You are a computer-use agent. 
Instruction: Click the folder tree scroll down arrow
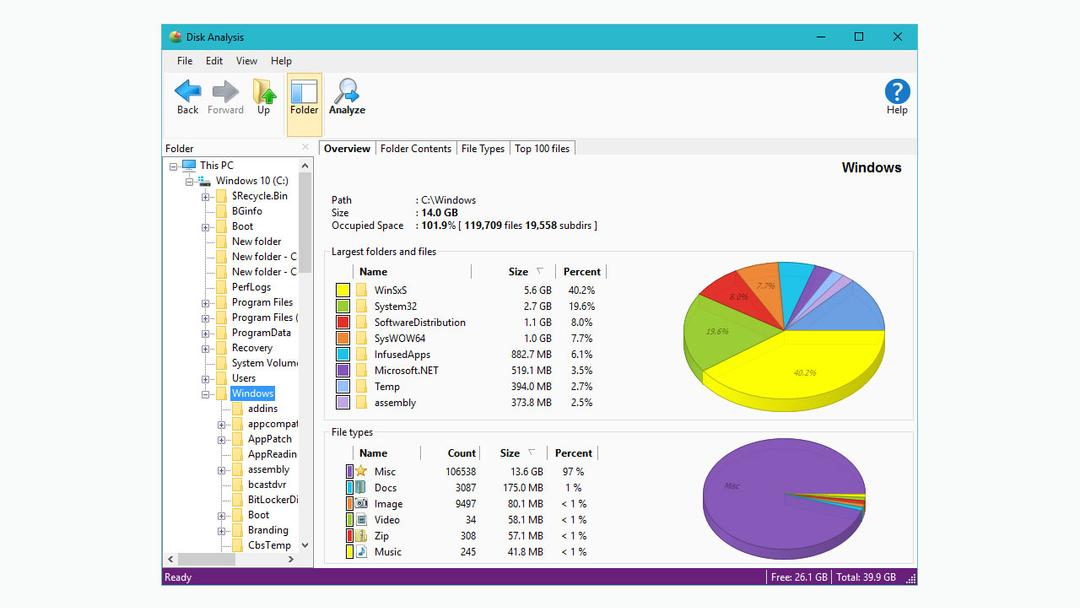click(x=305, y=546)
